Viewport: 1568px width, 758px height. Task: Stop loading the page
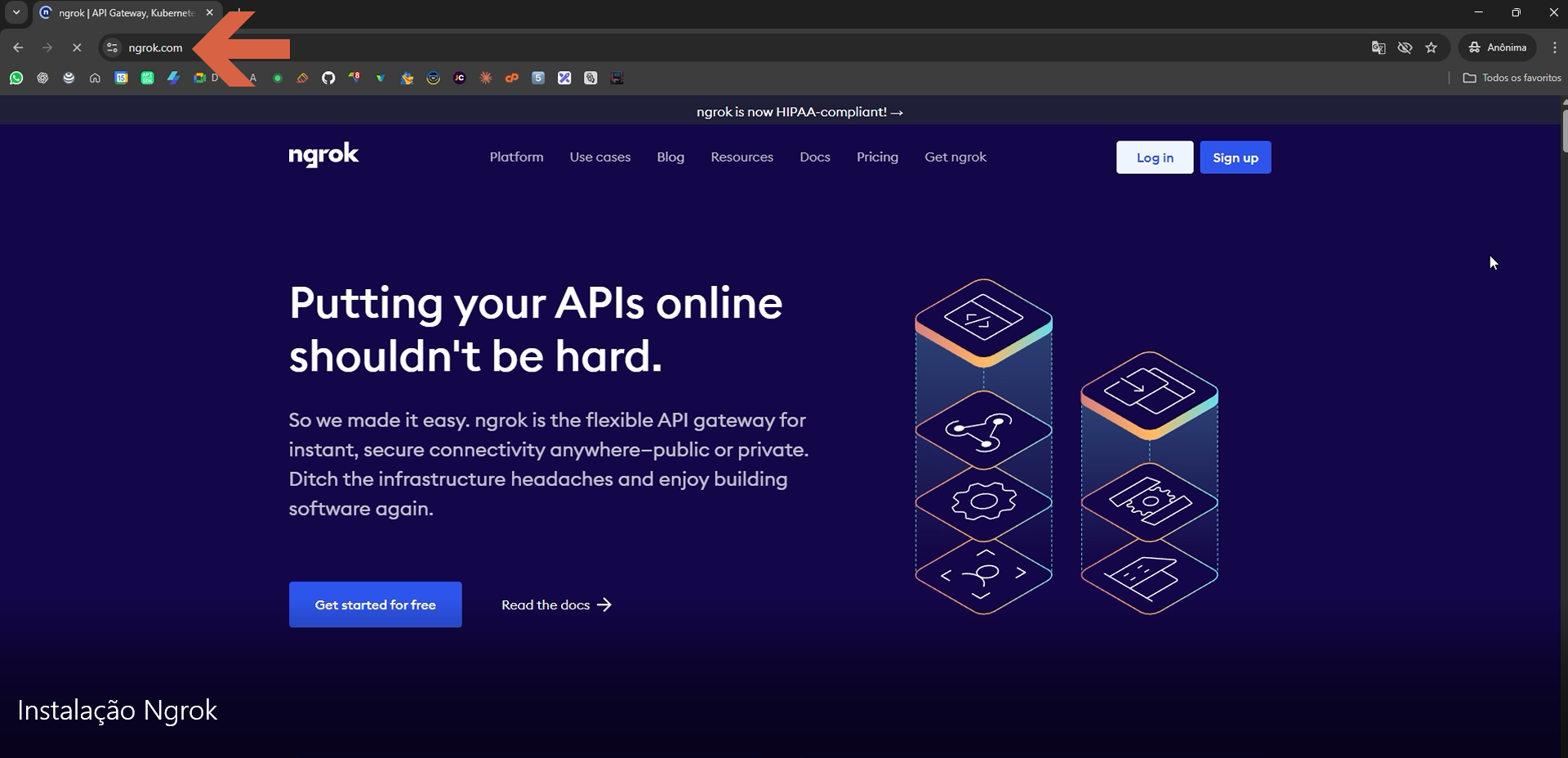(77, 47)
